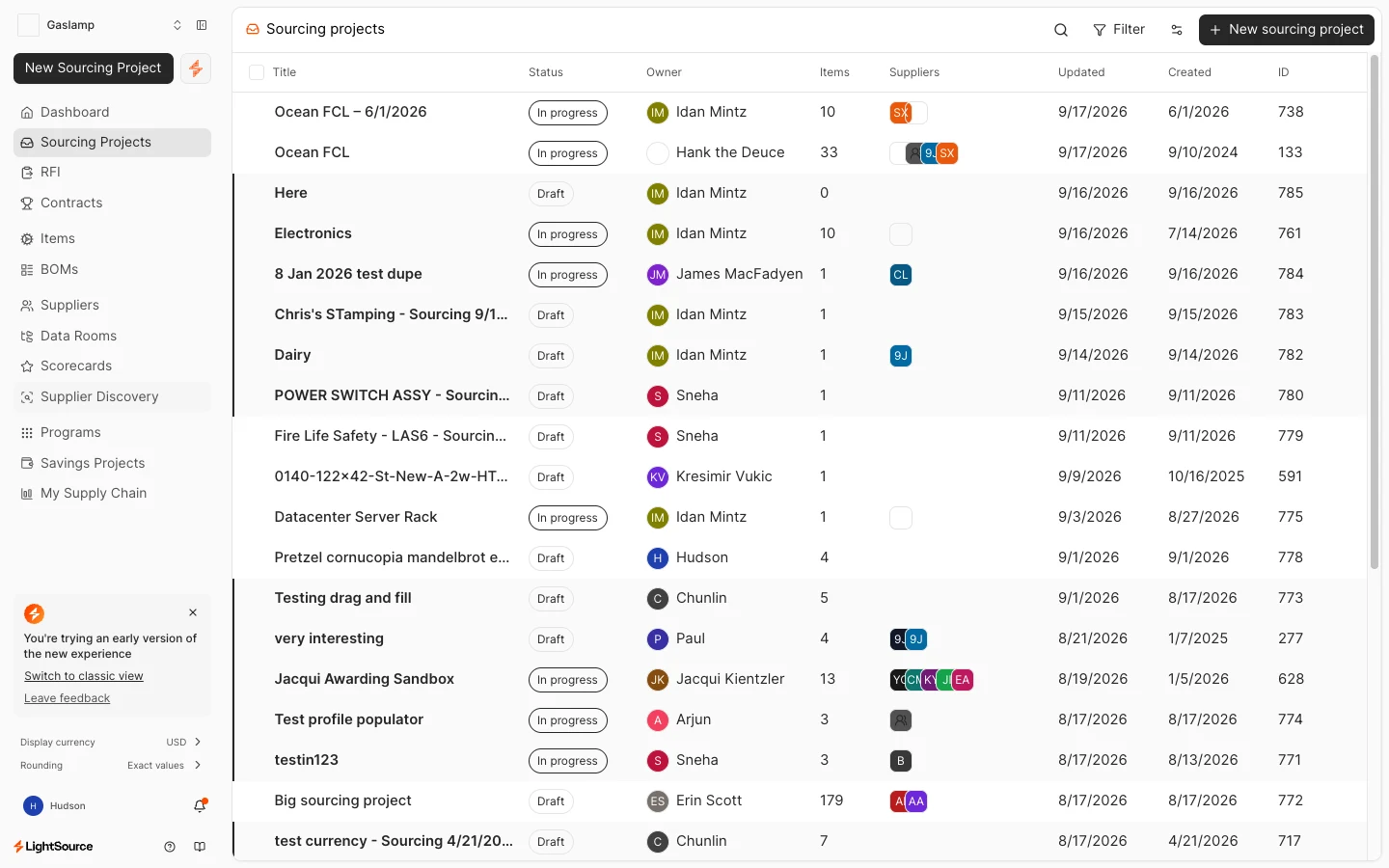Open Contracts in the sidebar
The image size is (1389, 868).
112,203
